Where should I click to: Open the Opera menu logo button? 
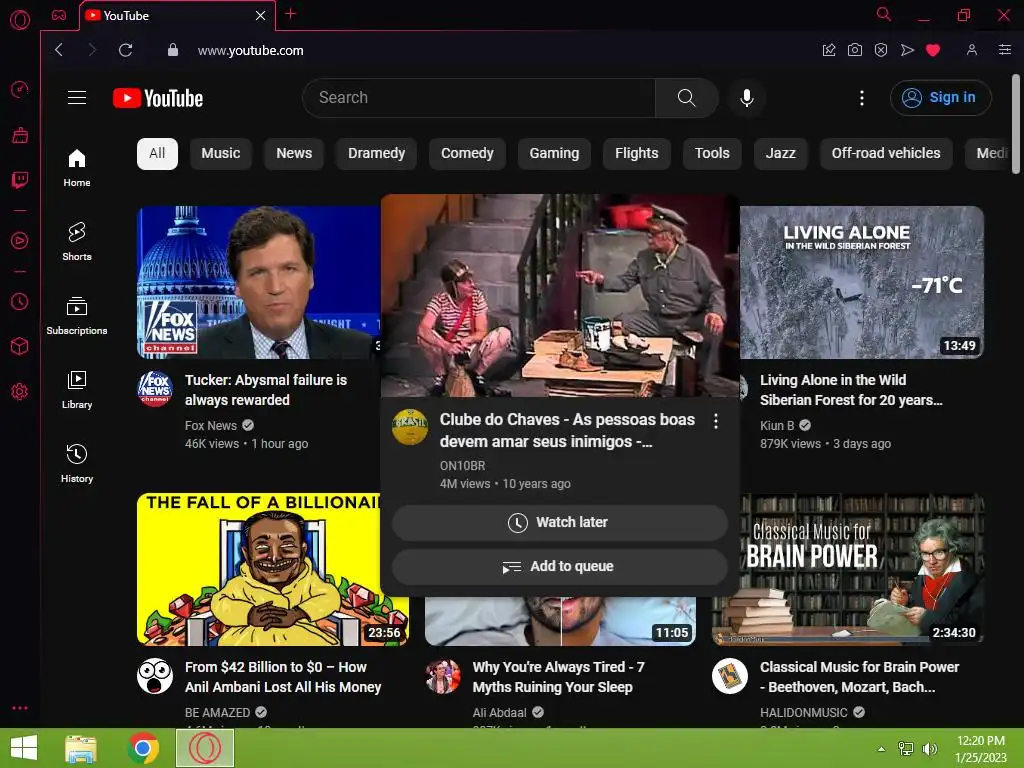[x=20, y=20]
